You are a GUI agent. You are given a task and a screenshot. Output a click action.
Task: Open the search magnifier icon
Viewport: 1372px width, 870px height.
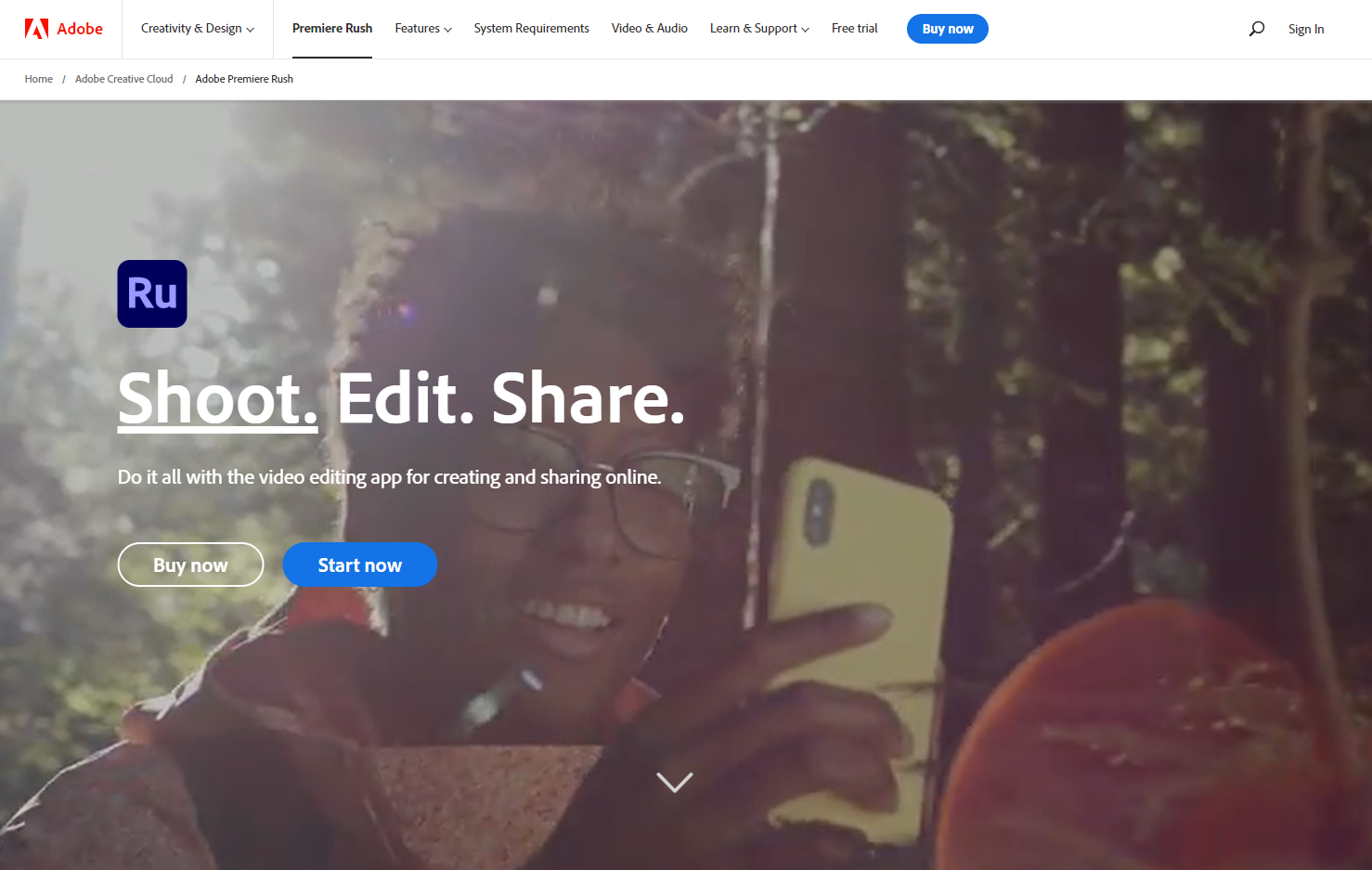[x=1257, y=29]
